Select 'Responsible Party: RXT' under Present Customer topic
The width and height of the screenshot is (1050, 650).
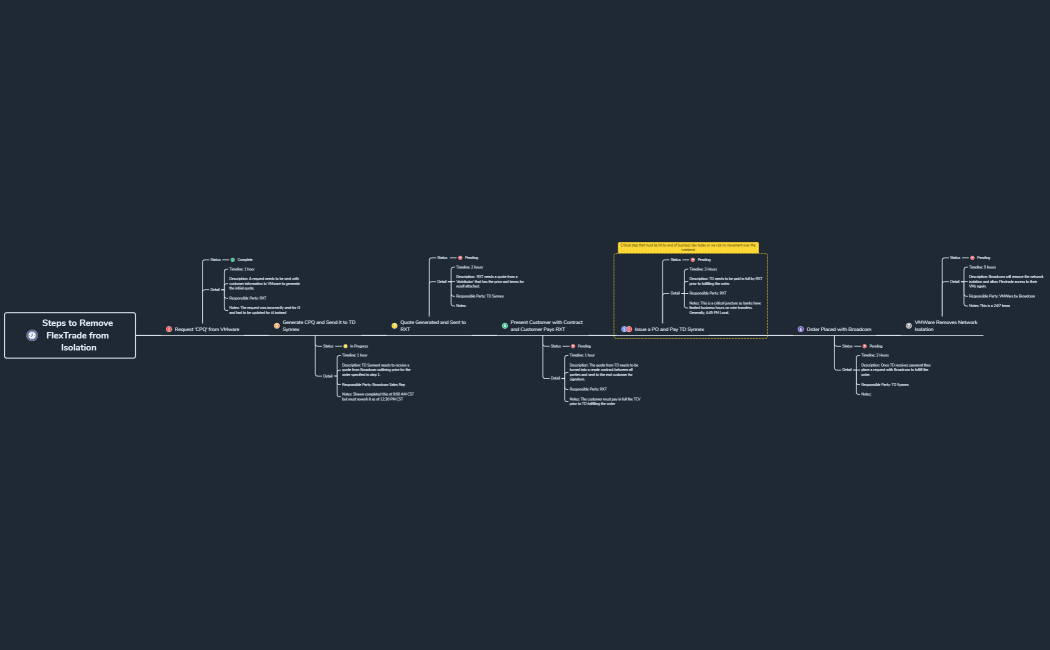[x=588, y=389]
